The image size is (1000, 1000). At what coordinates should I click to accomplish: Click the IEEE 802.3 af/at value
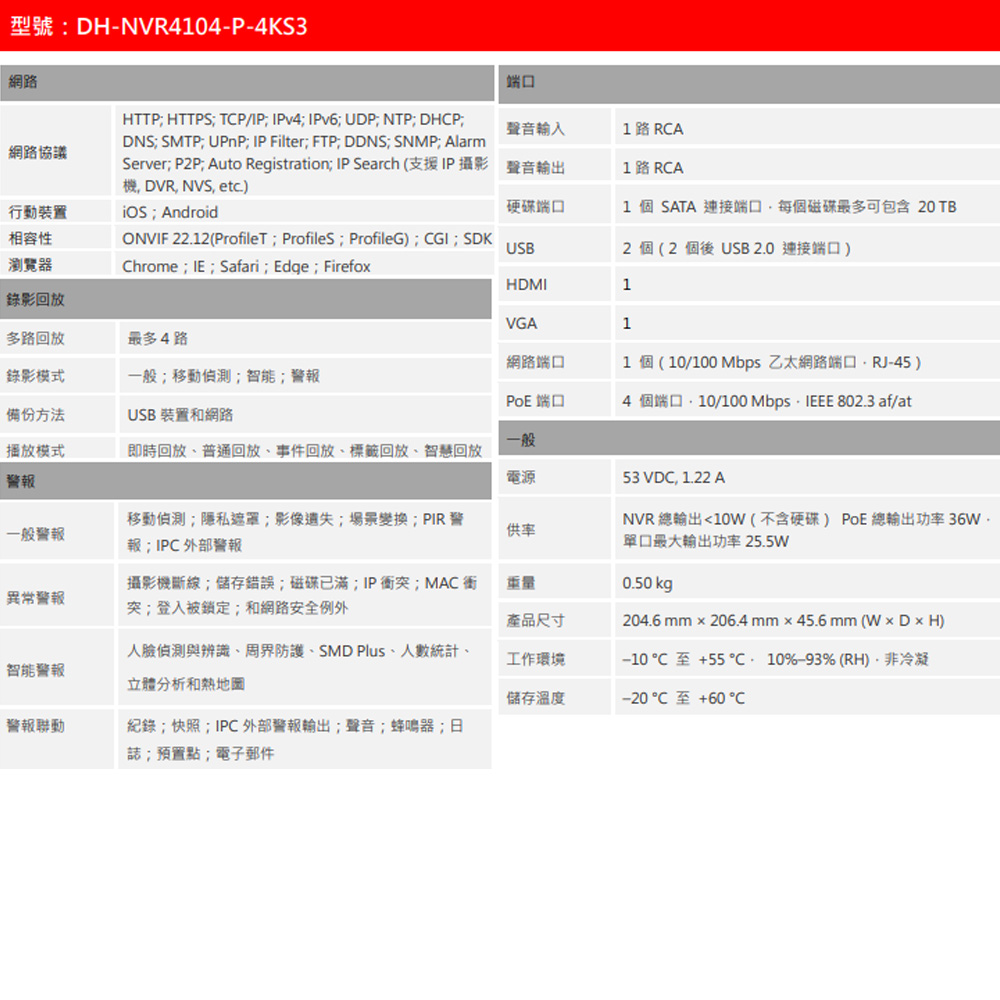pyautogui.click(x=767, y=401)
